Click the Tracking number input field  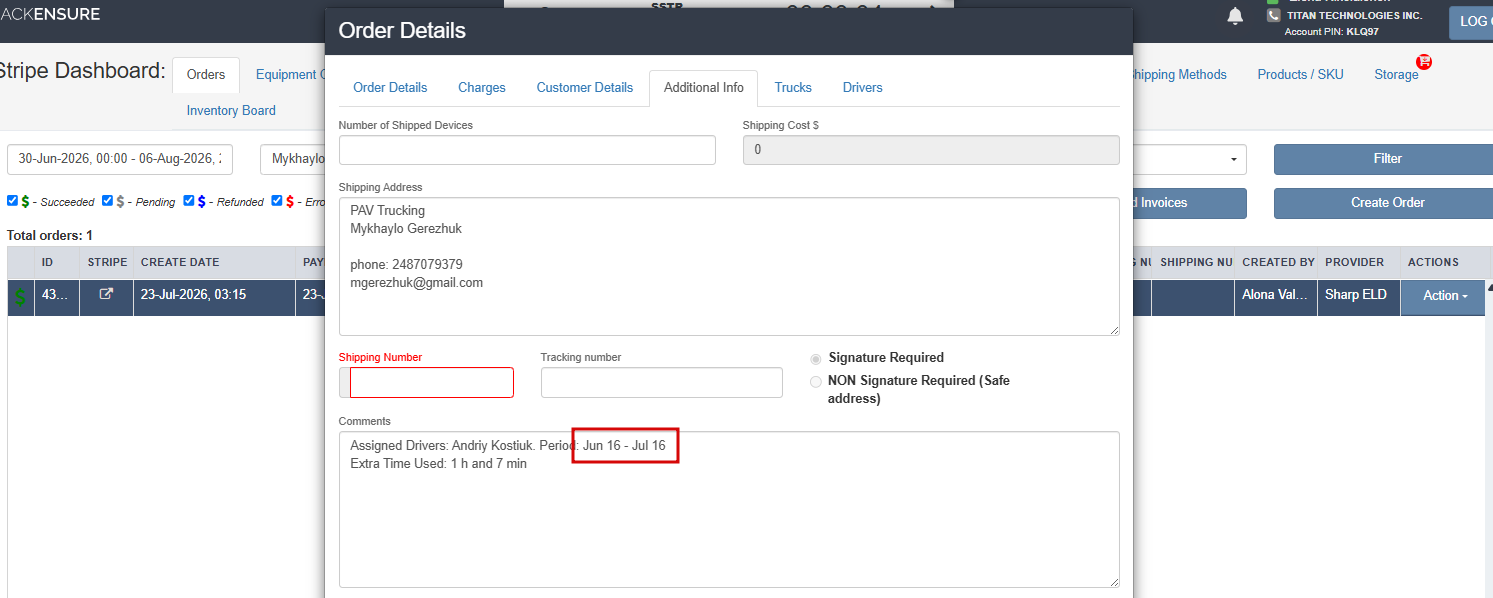pyautogui.click(x=662, y=382)
